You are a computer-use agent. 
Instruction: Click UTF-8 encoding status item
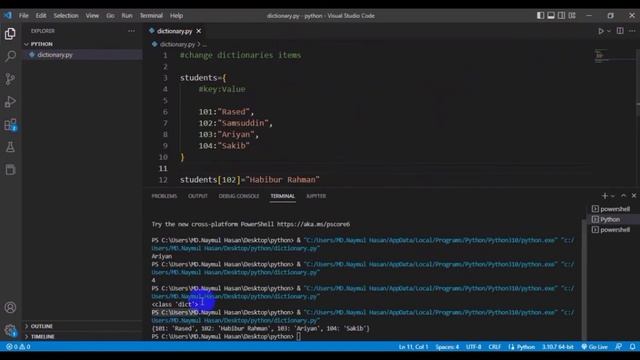tap(473, 347)
